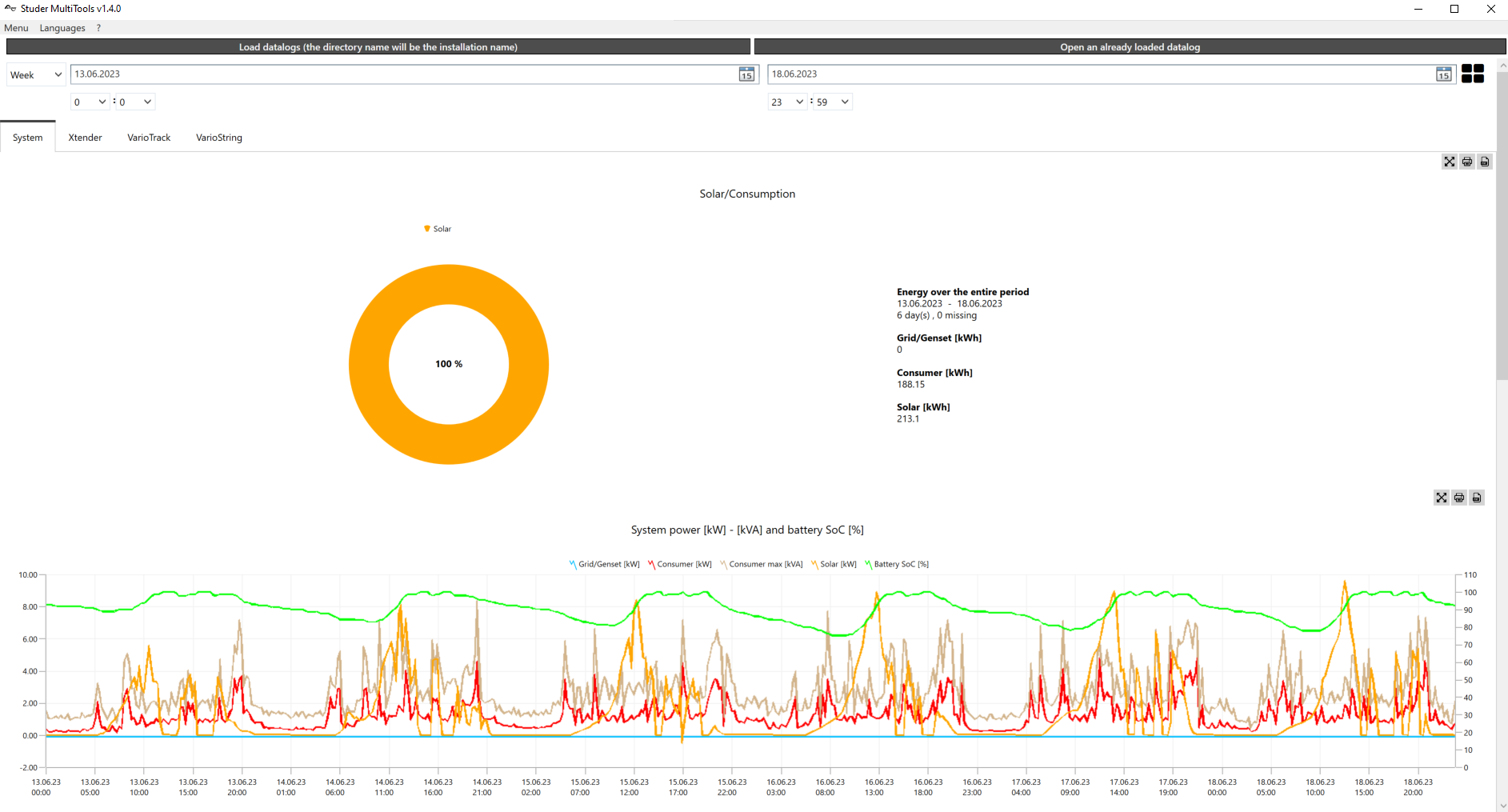Screen dimensions: 1508x812
Task: Export the Solar/Consumption chart to PDF
Action: coord(1484,162)
